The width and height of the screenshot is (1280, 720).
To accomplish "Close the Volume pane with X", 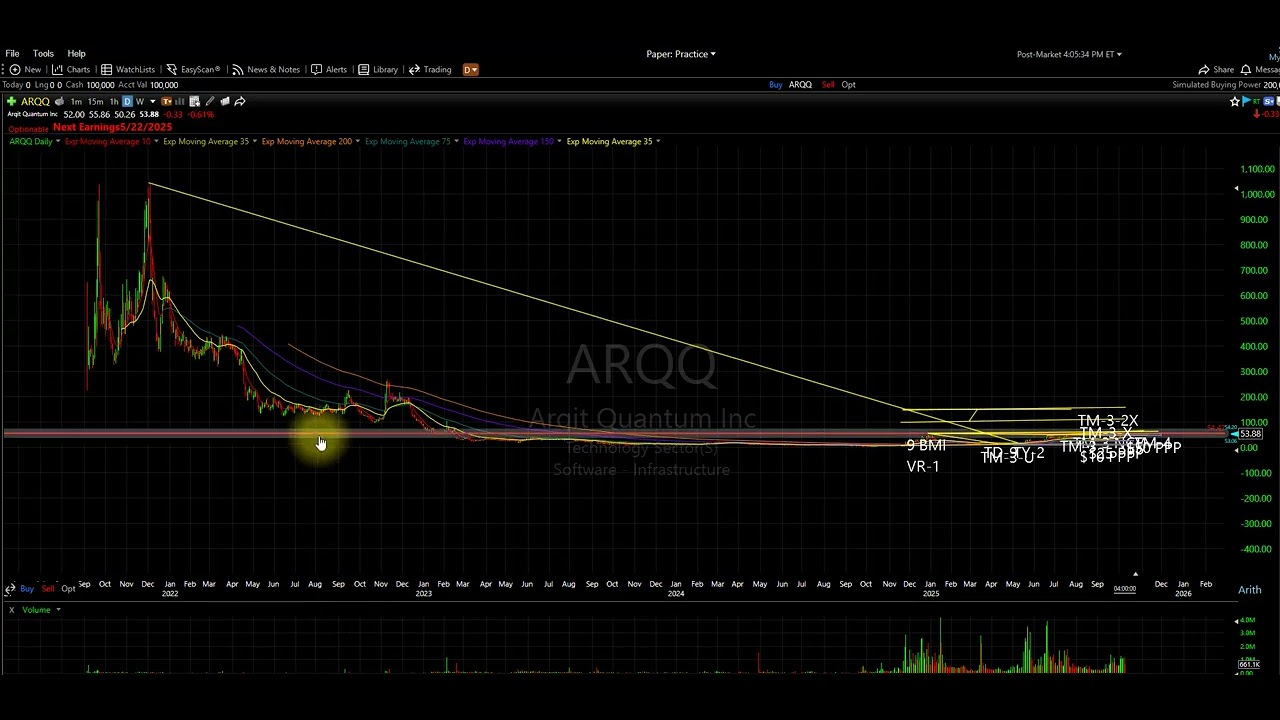I will 11,610.
